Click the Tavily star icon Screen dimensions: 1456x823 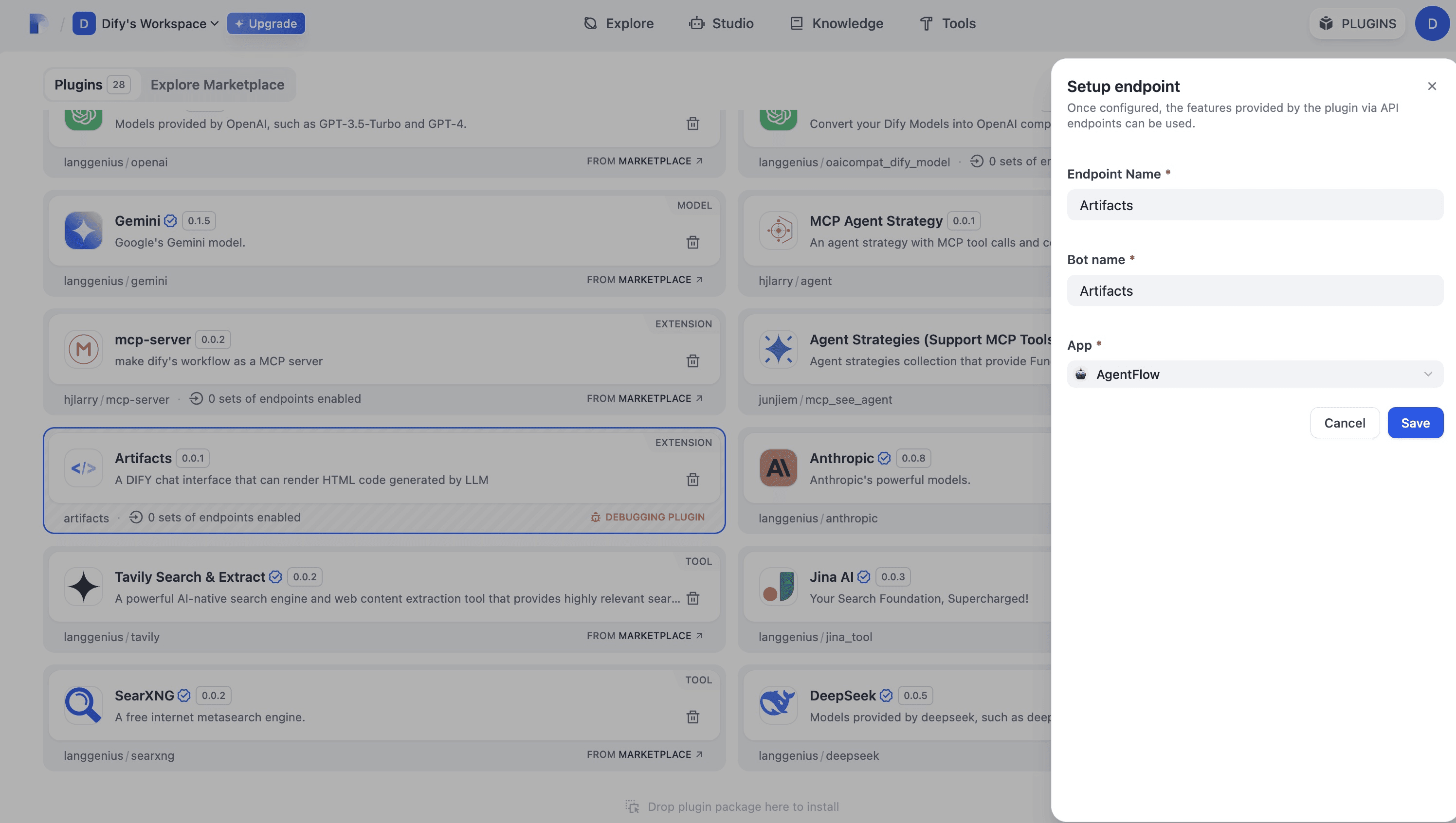(x=84, y=587)
